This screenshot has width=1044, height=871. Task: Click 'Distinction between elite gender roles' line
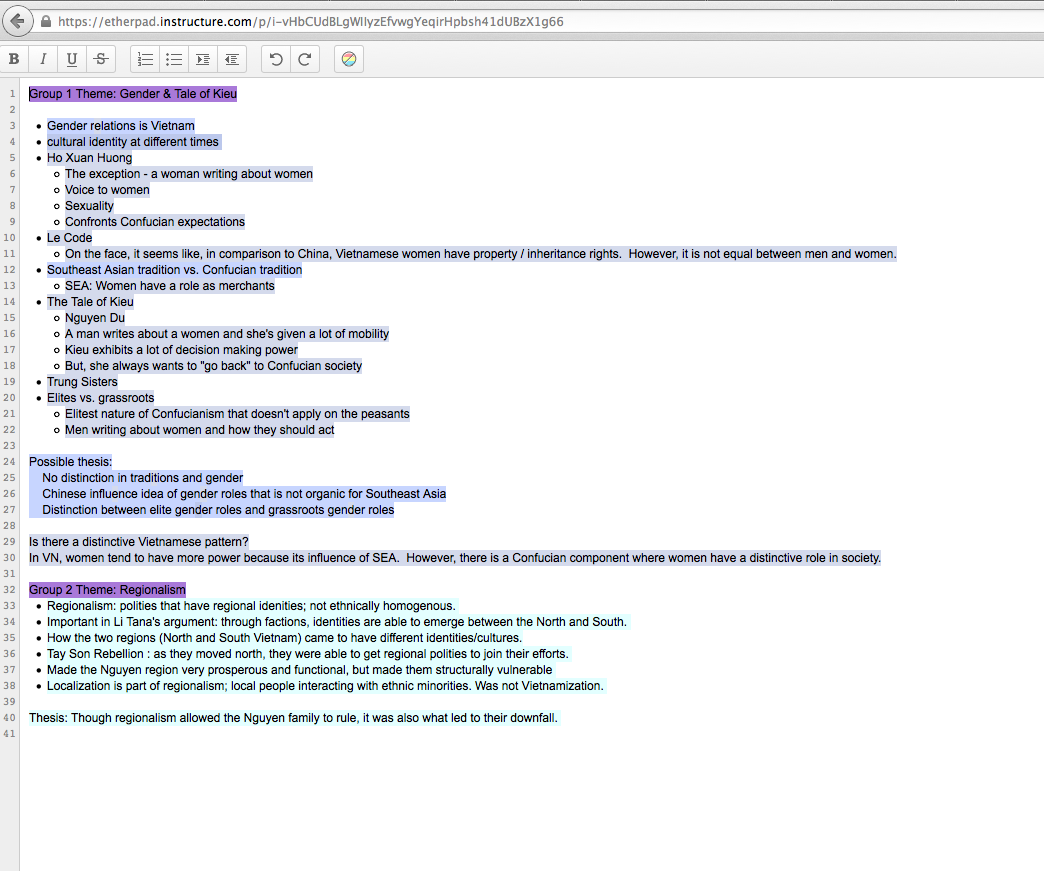(218, 509)
